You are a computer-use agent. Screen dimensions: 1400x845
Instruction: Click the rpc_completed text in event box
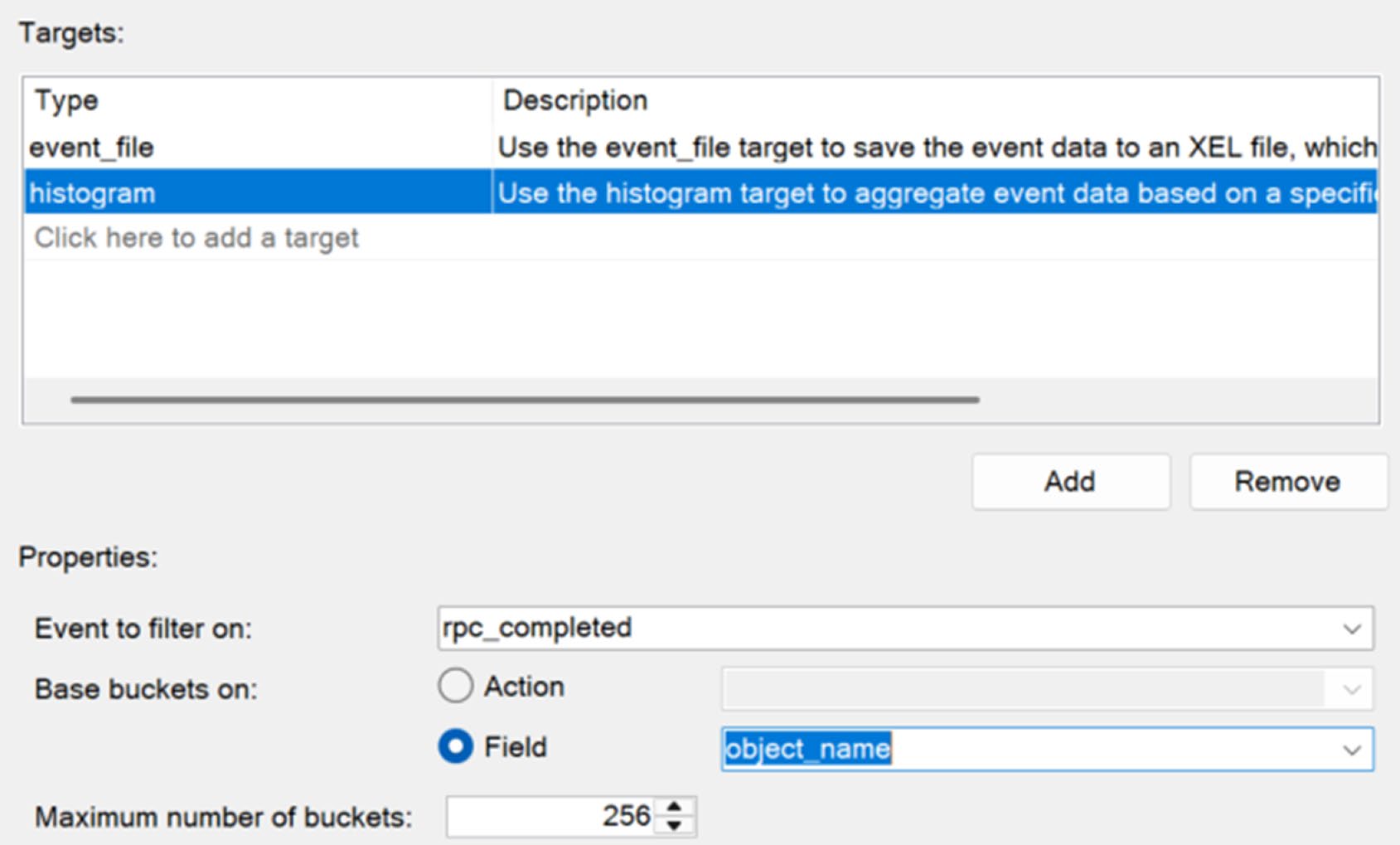pyautogui.click(x=537, y=628)
